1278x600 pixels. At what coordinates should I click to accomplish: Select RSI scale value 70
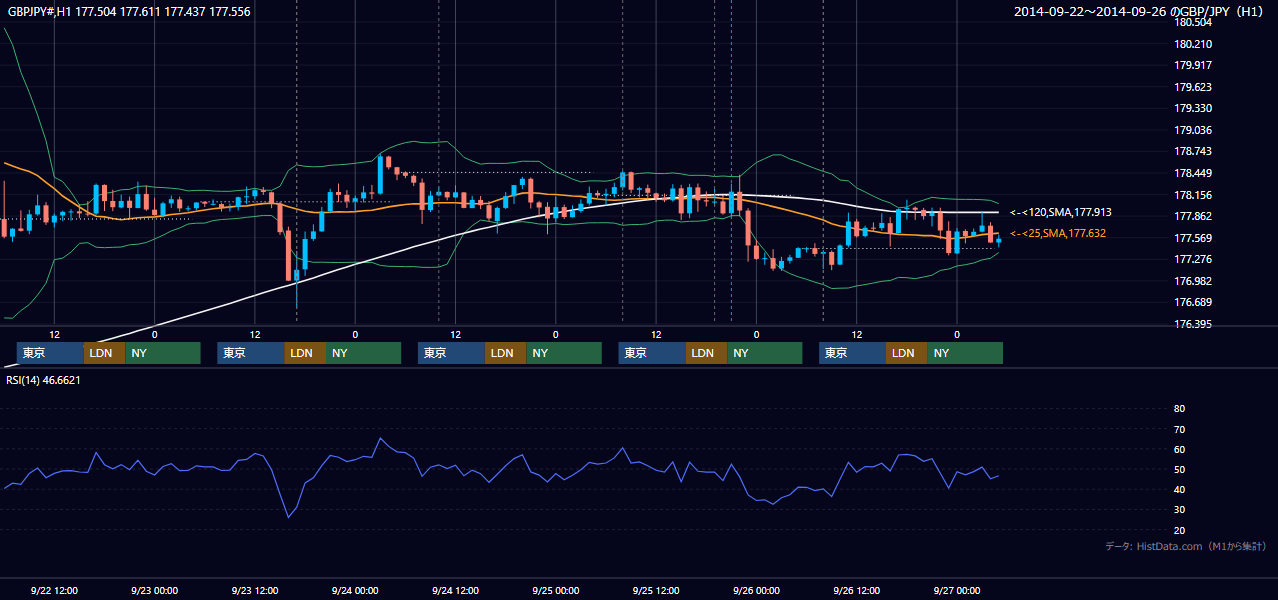coord(1180,429)
